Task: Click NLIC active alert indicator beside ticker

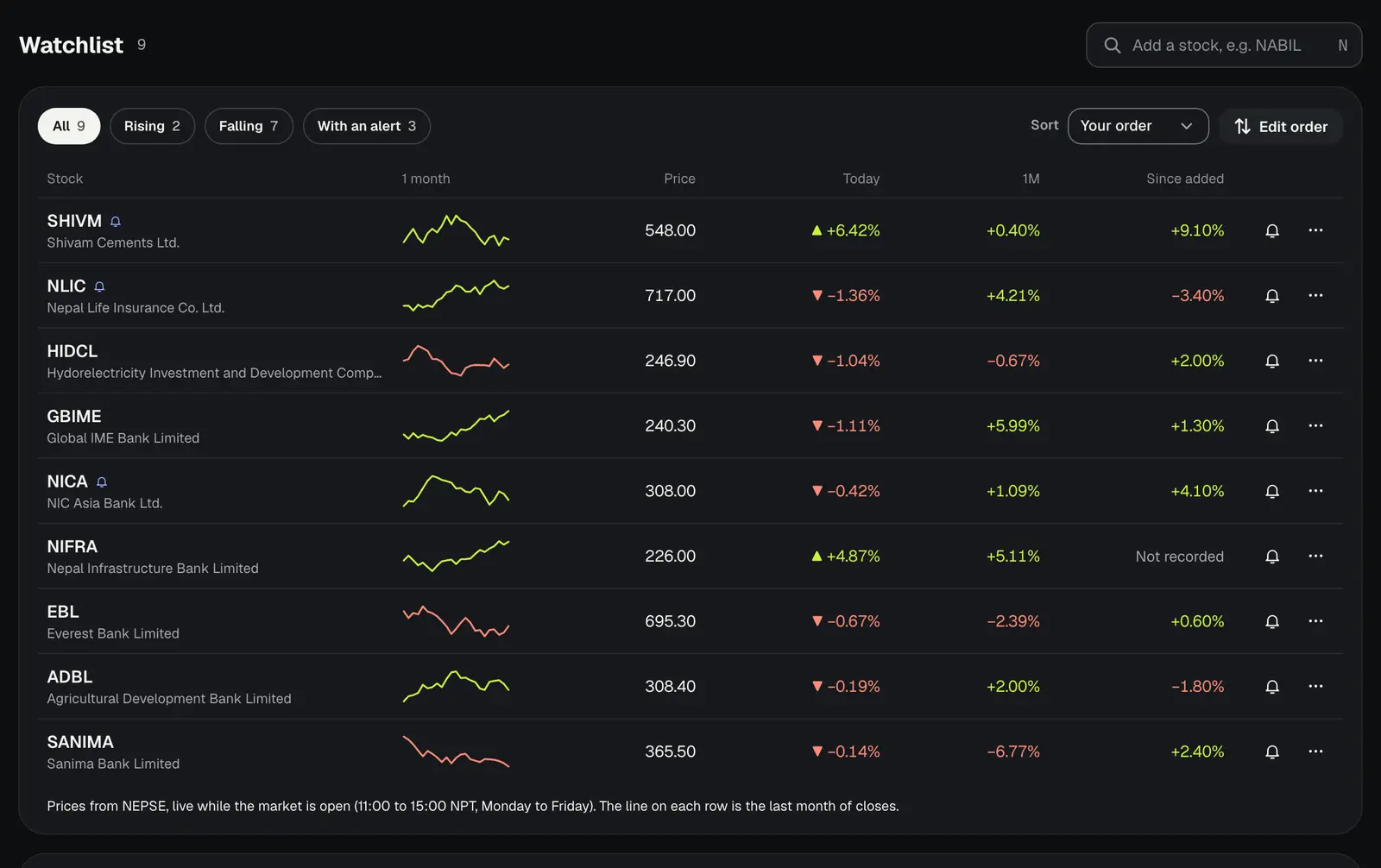Action: tap(99, 286)
